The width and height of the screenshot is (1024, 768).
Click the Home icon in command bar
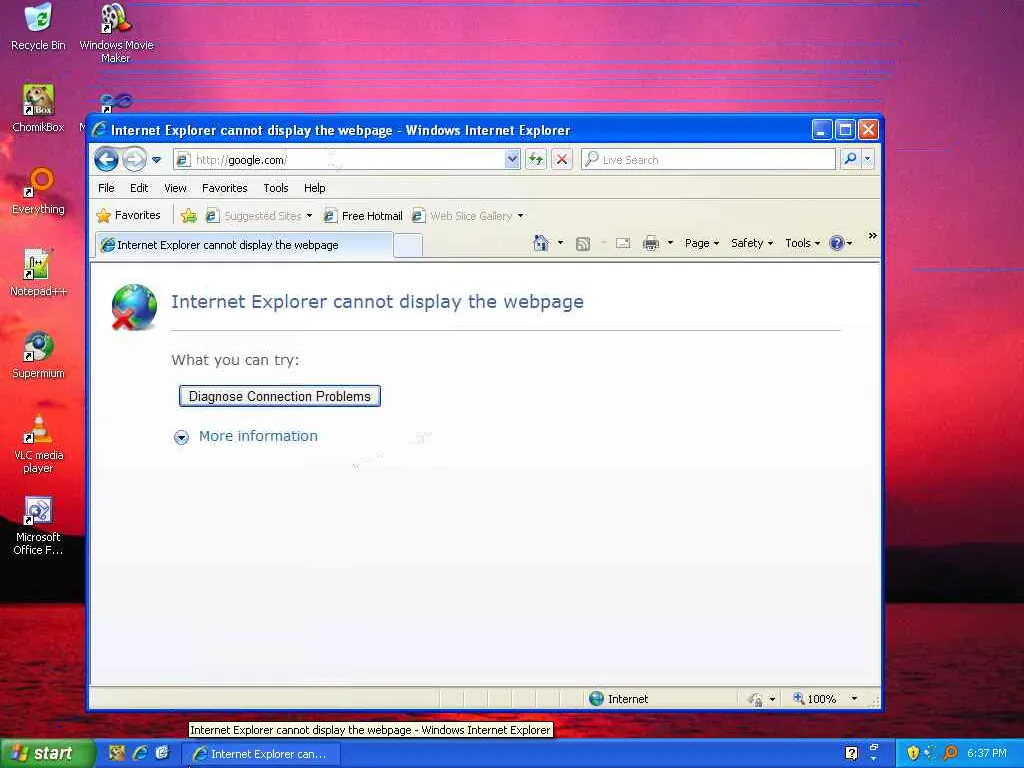click(541, 243)
